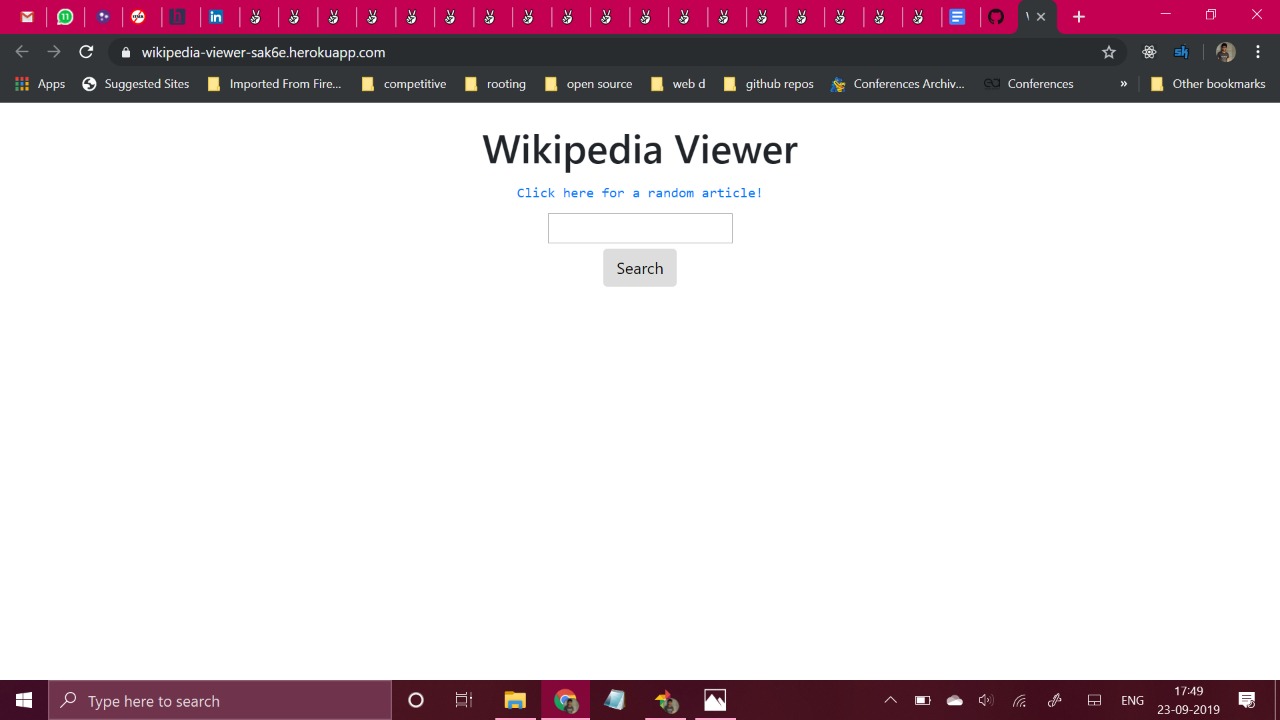The height and width of the screenshot is (720, 1280).
Task: Open the Photos viewer on taskbar
Action: pos(715,701)
